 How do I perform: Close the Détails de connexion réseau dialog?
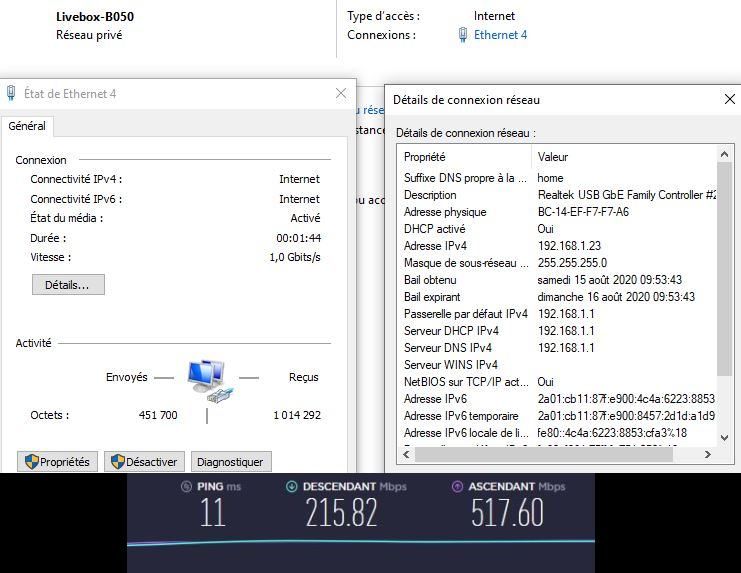tap(729, 100)
